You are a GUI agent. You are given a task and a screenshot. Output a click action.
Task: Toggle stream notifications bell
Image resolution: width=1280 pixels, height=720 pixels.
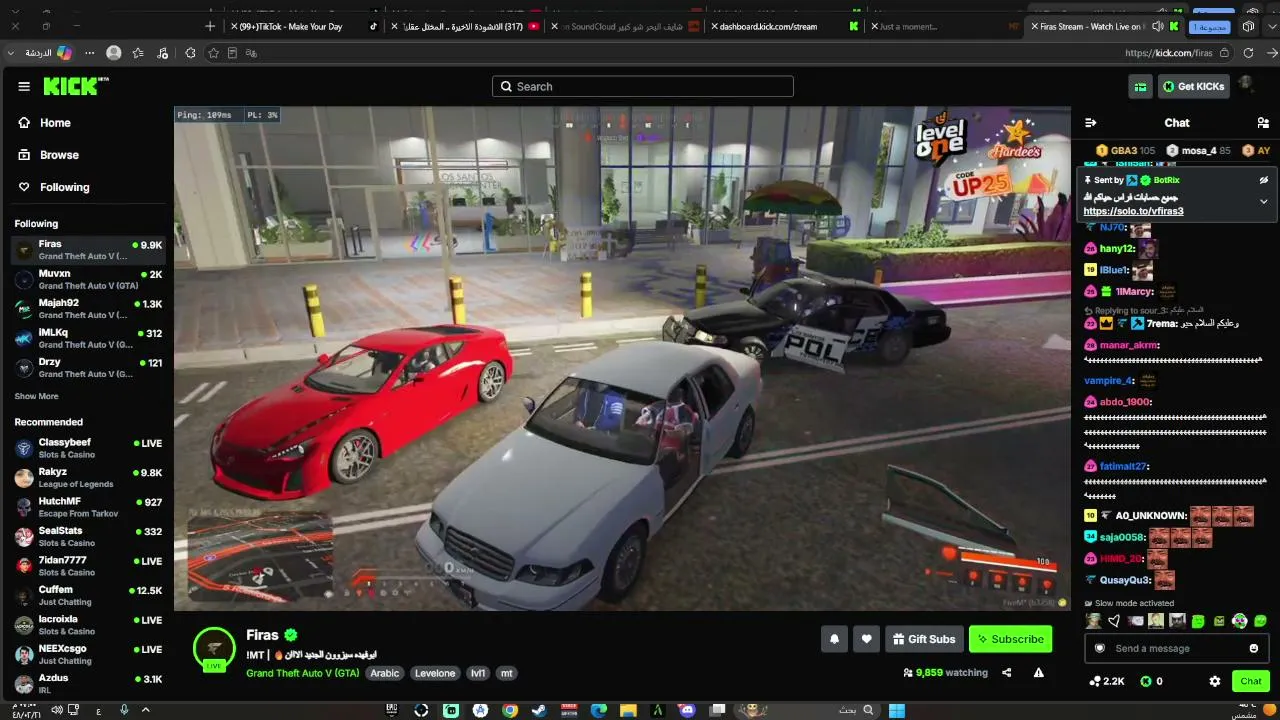[834, 639]
